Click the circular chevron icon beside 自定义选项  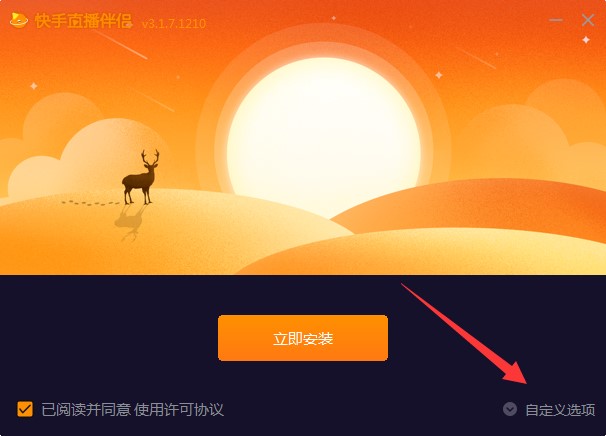(510, 409)
